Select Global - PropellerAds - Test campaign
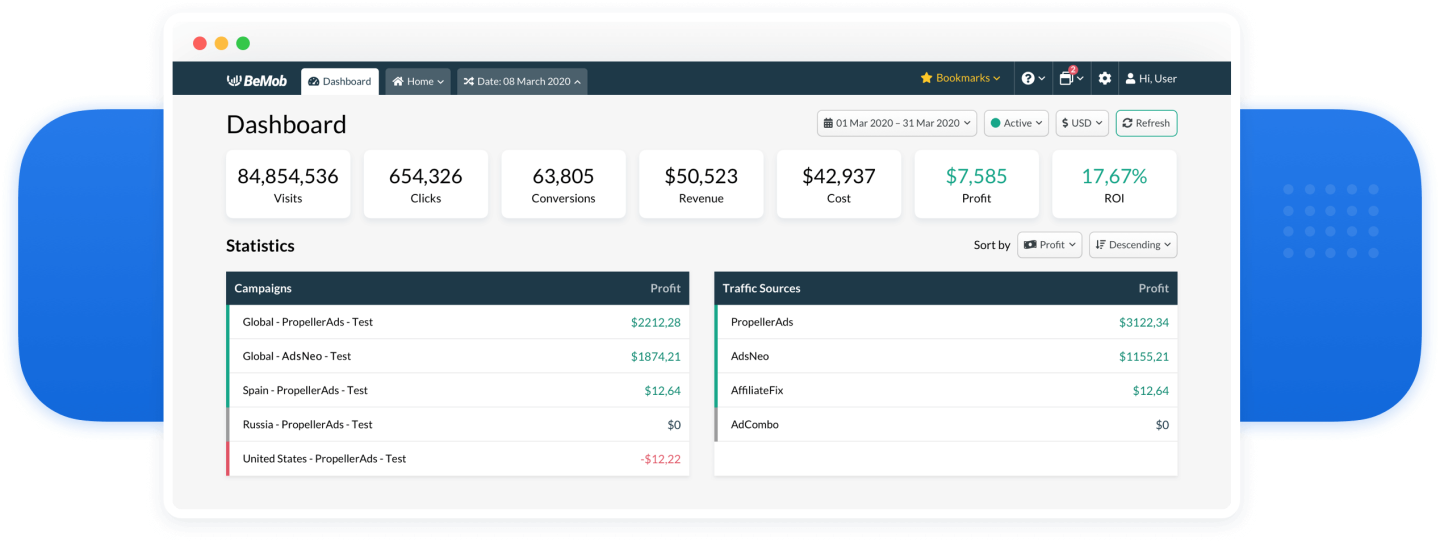This screenshot has height=541, width=1440. tap(308, 322)
